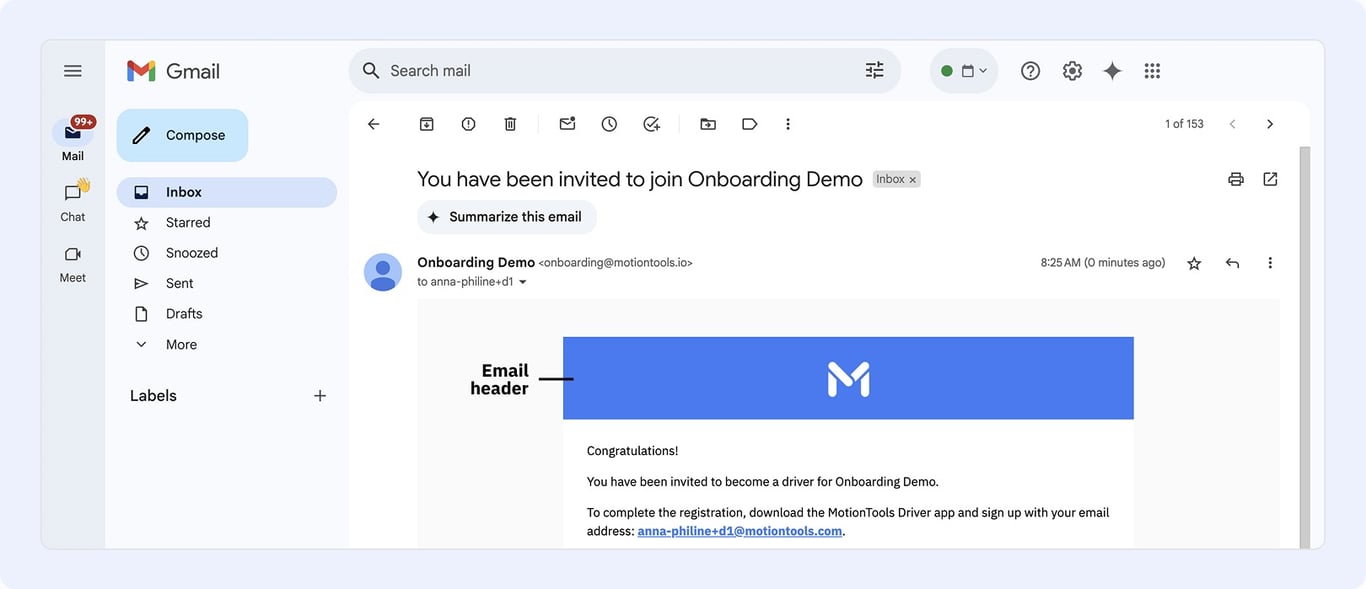Add this email to Tasks

tap(651, 124)
